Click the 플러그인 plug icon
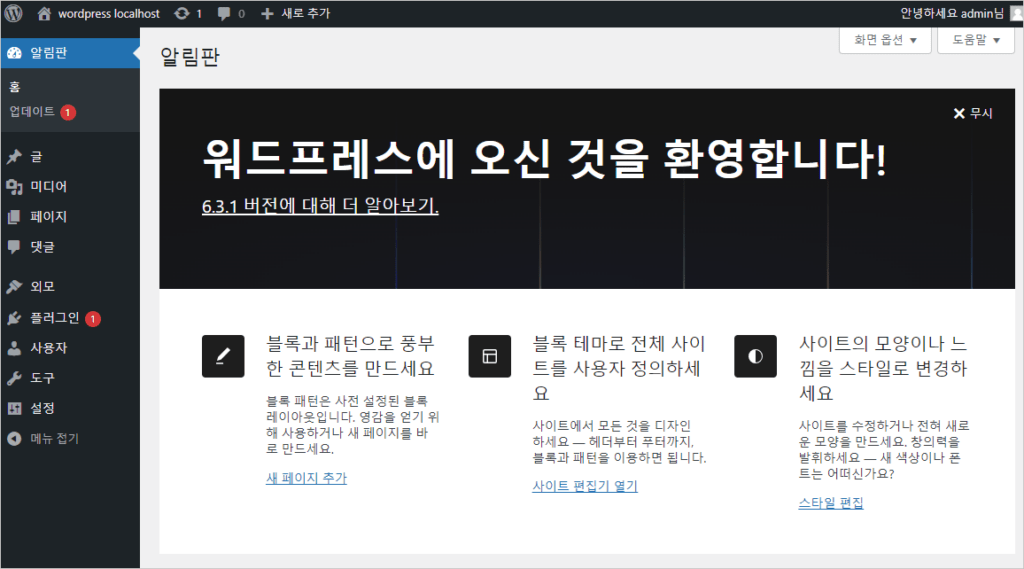Image resolution: width=1024 pixels, height=569 pixels. click(x=14, y=318)
